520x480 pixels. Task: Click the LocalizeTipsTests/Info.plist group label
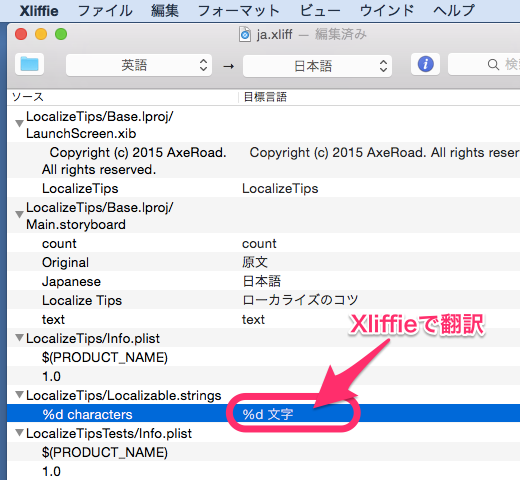click(x=109, y=433)
